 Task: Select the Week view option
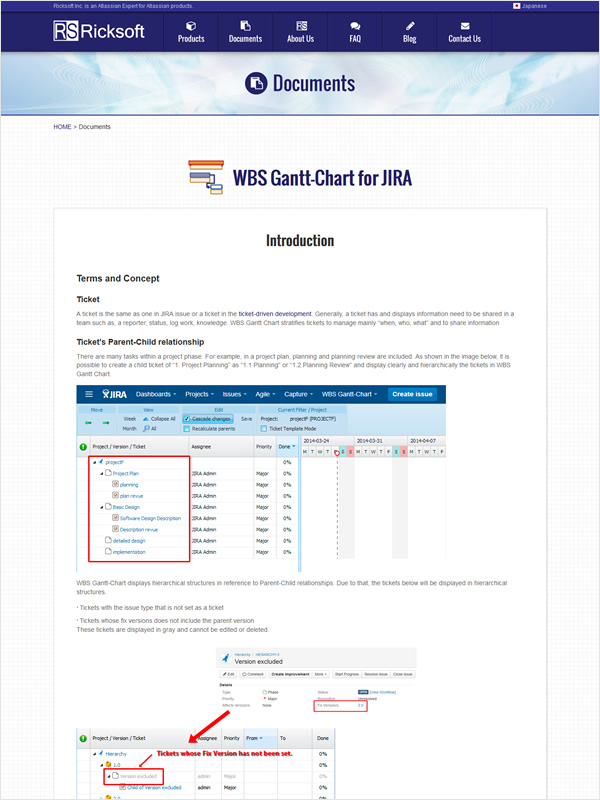[130, 419]
